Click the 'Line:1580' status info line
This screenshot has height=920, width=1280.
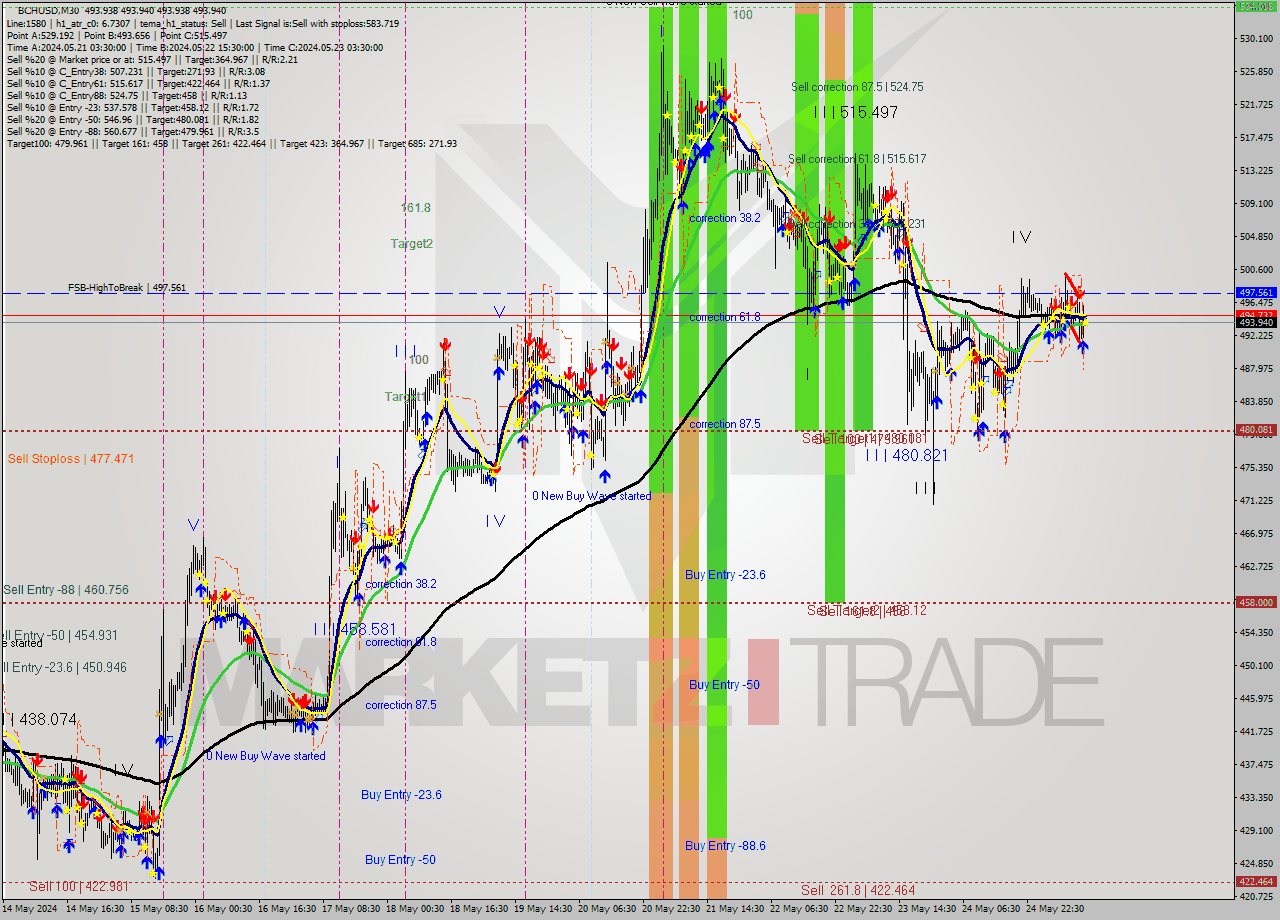(x=203, y=23)
